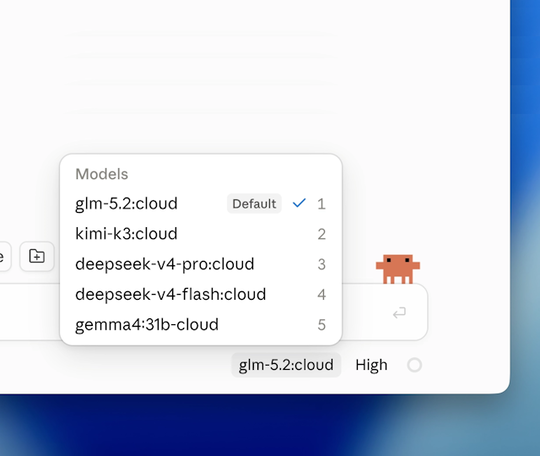The image size is (540, 456).
Task: Choose deepseek-v4-pro:cloud model
Action: [x=201, y=264]
